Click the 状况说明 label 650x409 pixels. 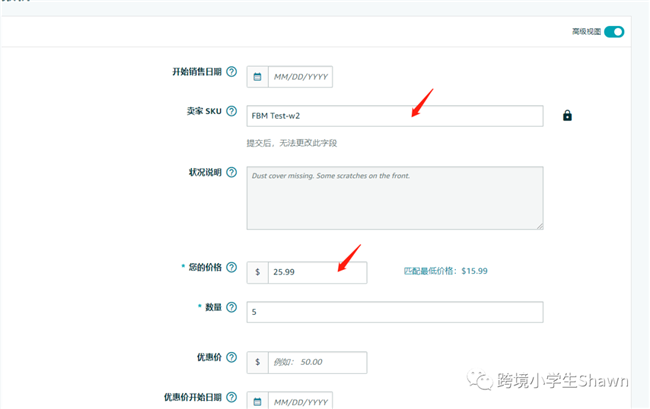pyautogui.click(x=205, y=172)
